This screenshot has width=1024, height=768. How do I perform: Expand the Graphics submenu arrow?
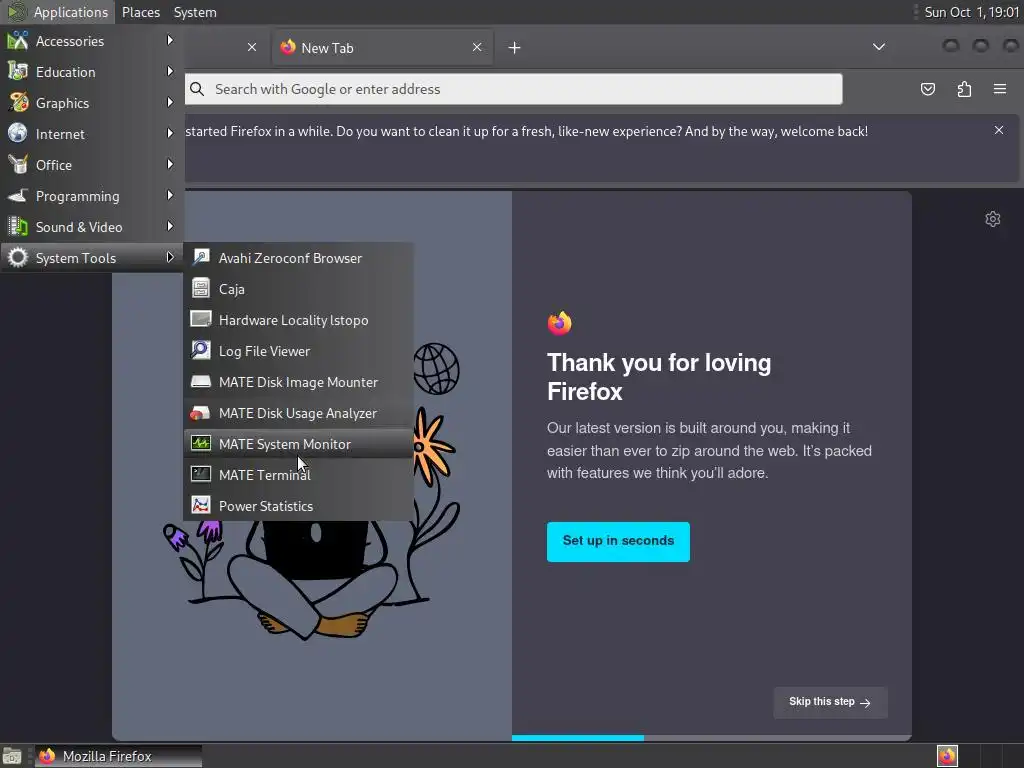[170, 103]
